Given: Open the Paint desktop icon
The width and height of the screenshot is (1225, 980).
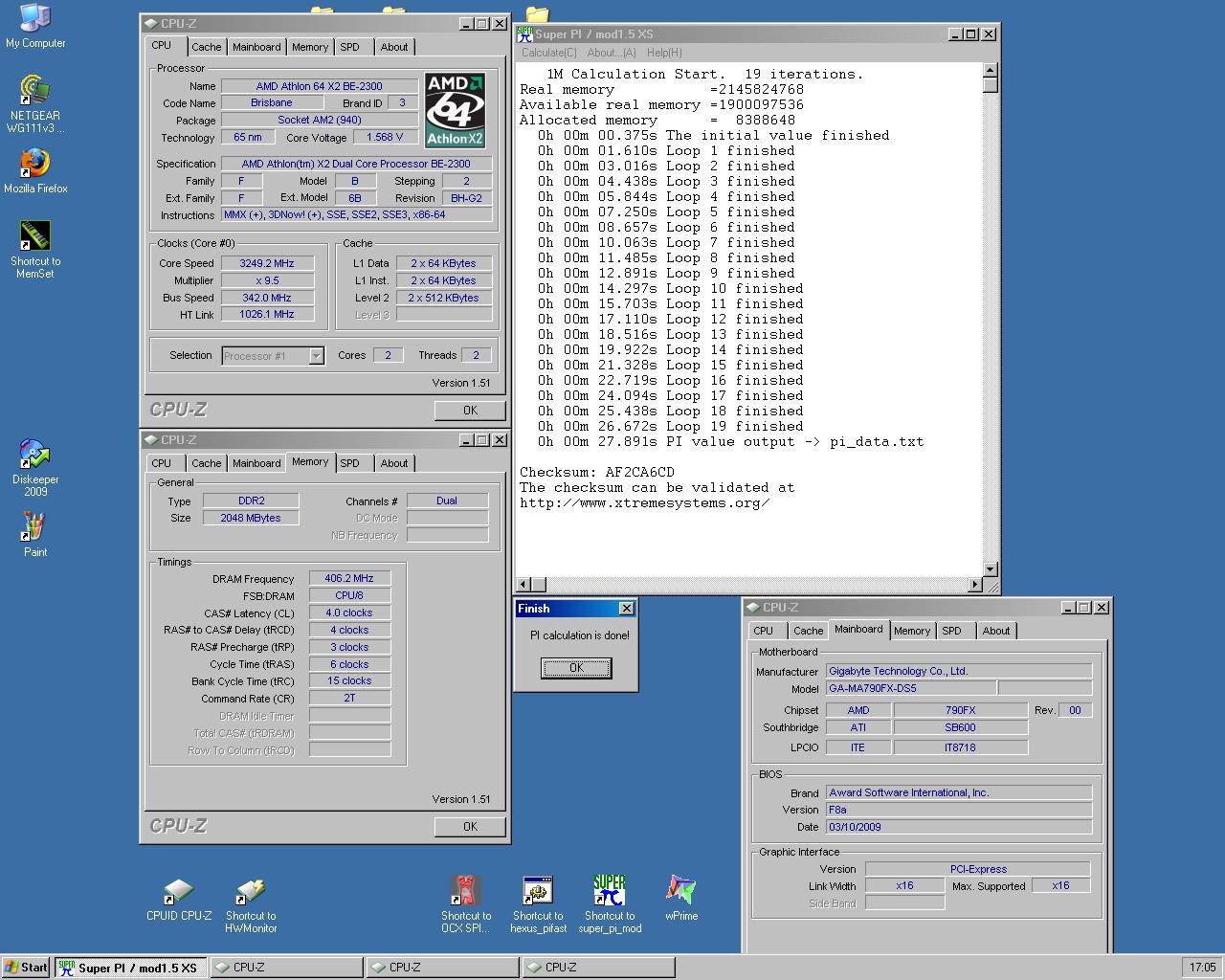Looking at the screenshot, I should point(35,534).
